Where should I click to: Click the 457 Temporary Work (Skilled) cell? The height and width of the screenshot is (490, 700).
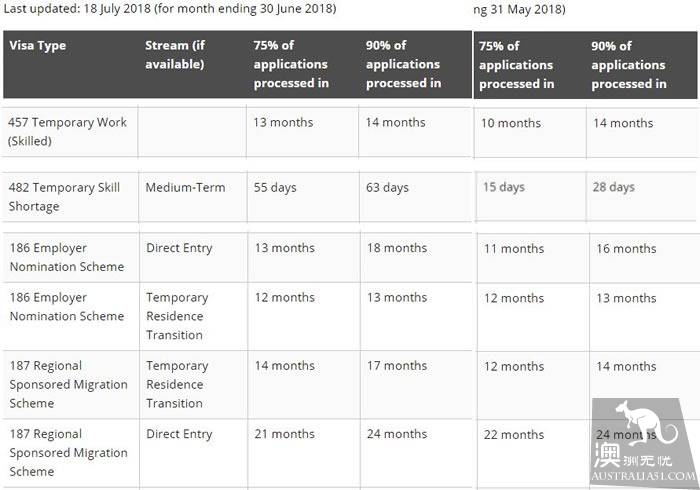click(x=71, y=132)
